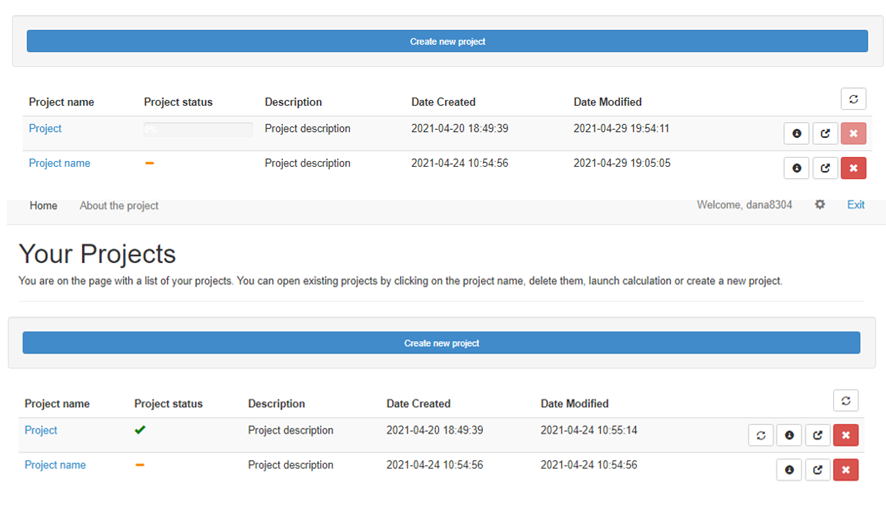Click the project status progress bar
886x518 pixels.
197,129
